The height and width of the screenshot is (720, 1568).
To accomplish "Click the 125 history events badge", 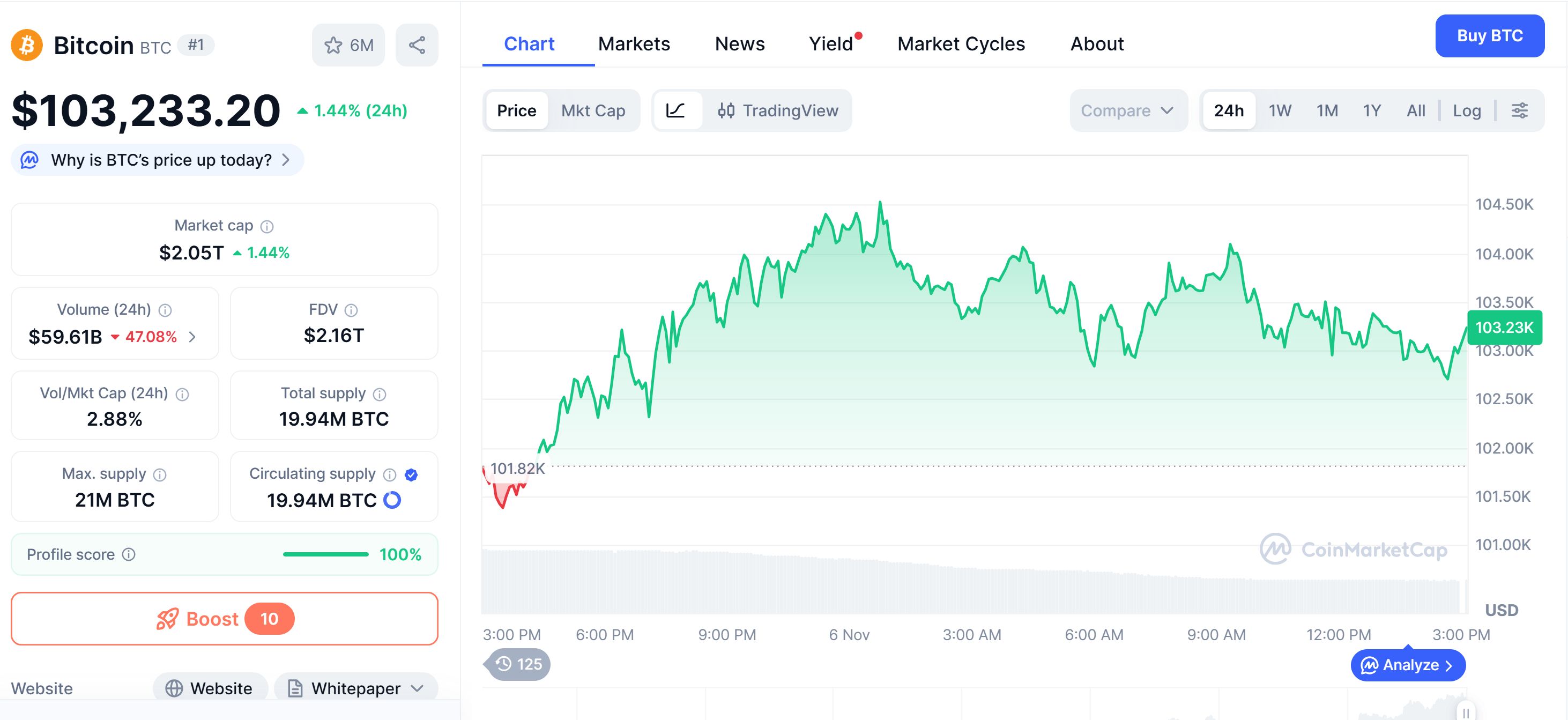I will pos(518,664).
